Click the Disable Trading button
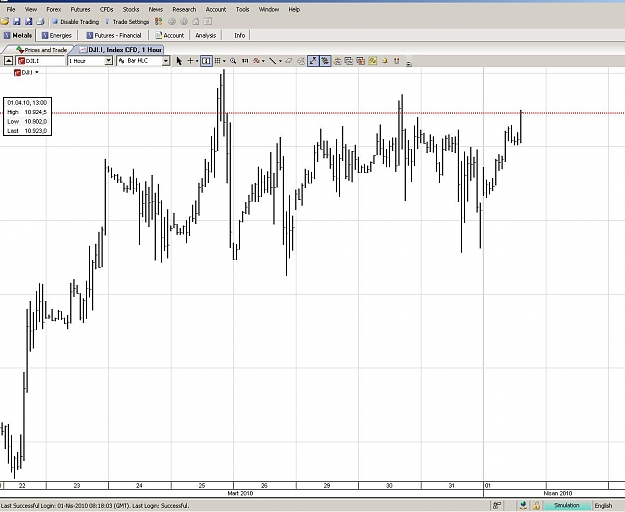Viewport: 625px width, 512px height. [75, 22]
